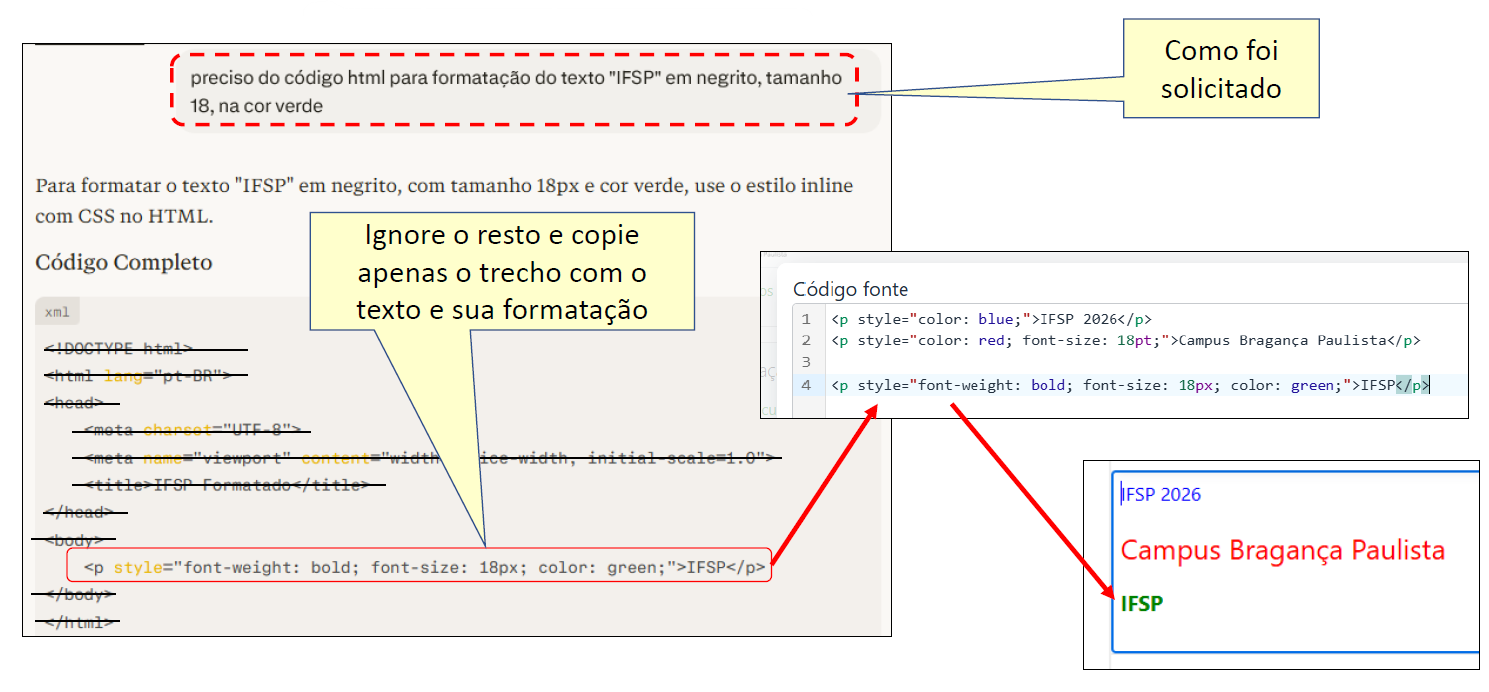
Task: Click the "Código fonte" dialog title
Action: [x=850, y=289]
